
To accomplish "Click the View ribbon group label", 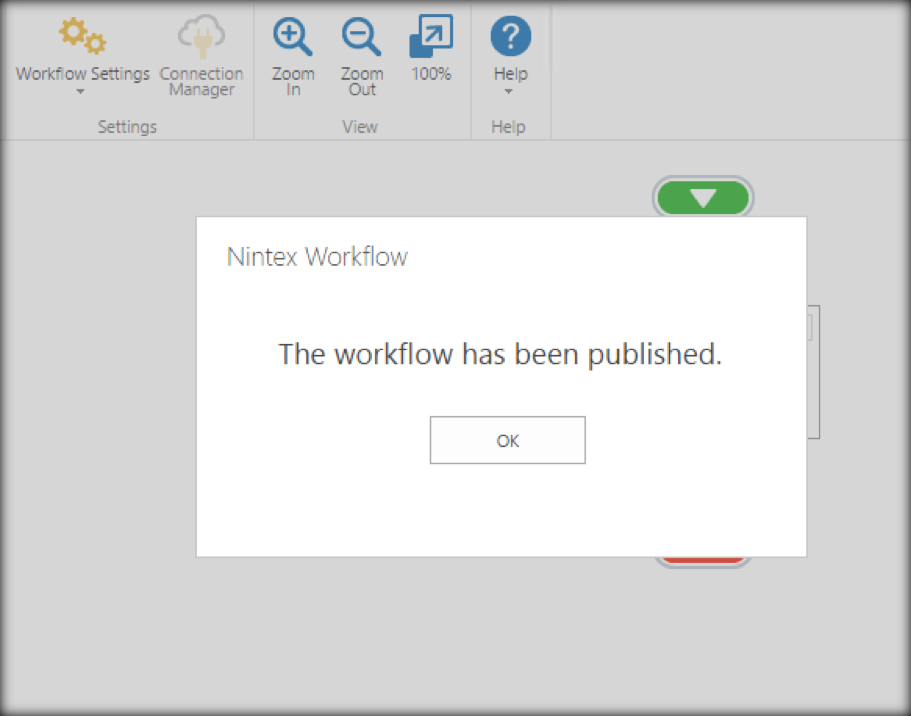I will tap(360, 127).
